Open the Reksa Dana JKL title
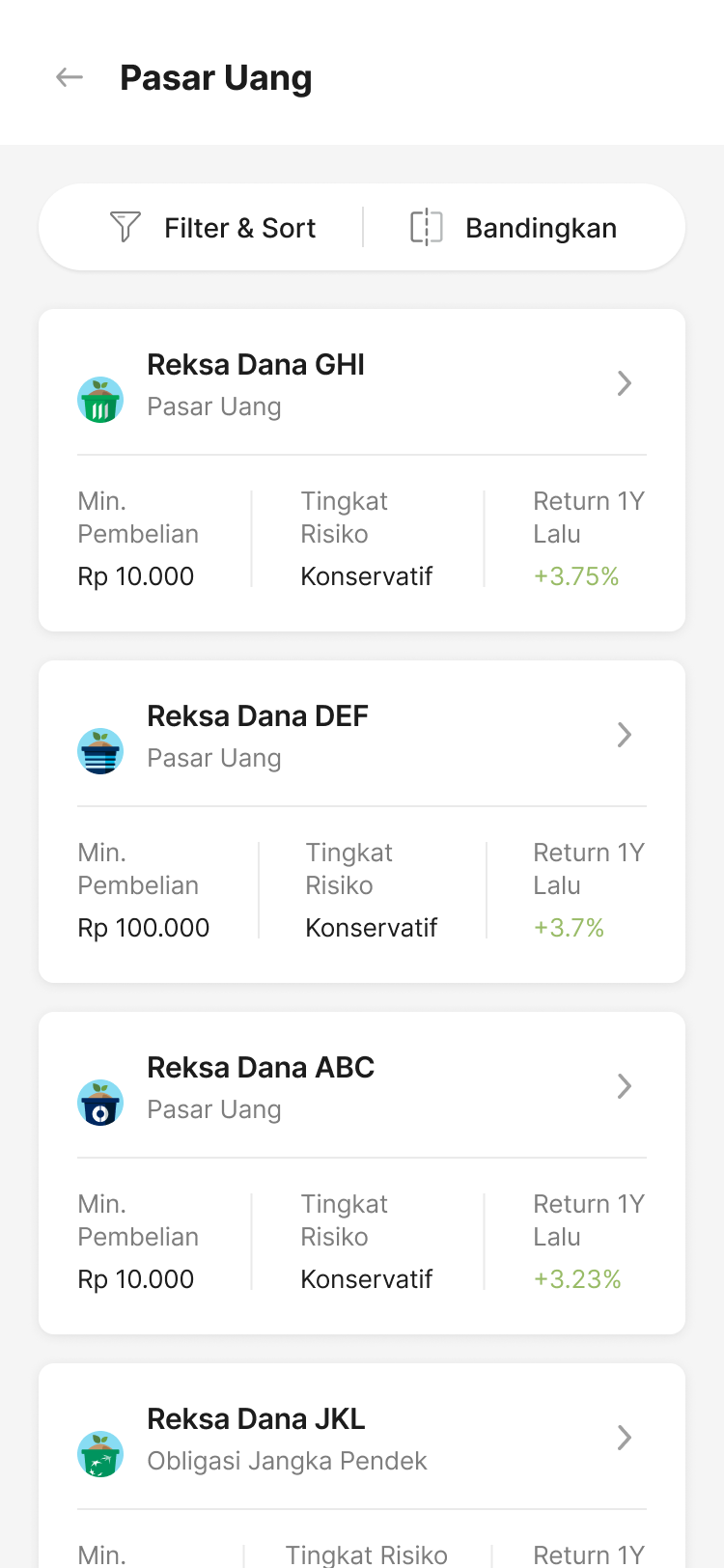This screenshot has height=1568, width=724. pyautogui.click(x=256, y=1419)
